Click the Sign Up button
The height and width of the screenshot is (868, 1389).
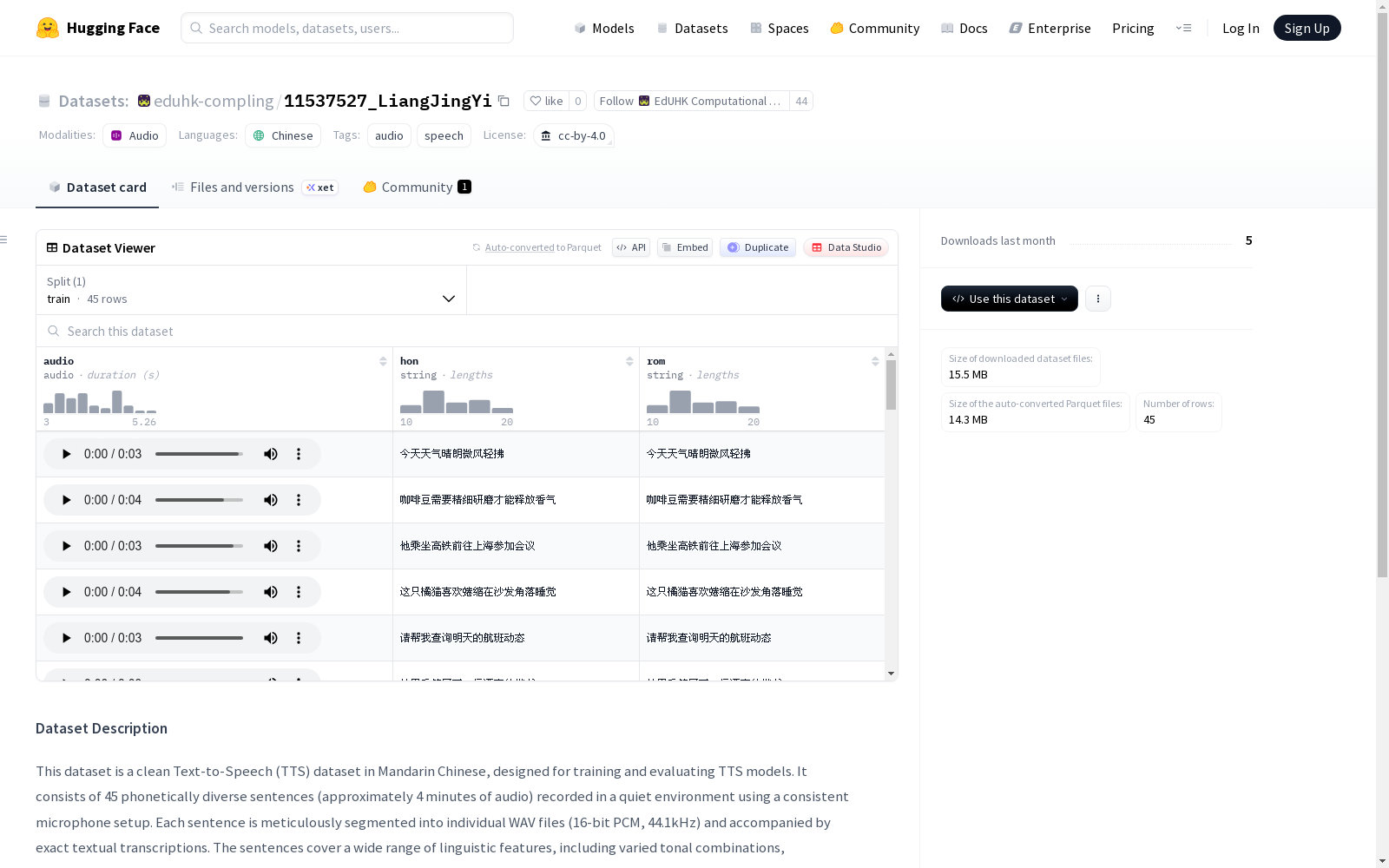pos(1307,28)
